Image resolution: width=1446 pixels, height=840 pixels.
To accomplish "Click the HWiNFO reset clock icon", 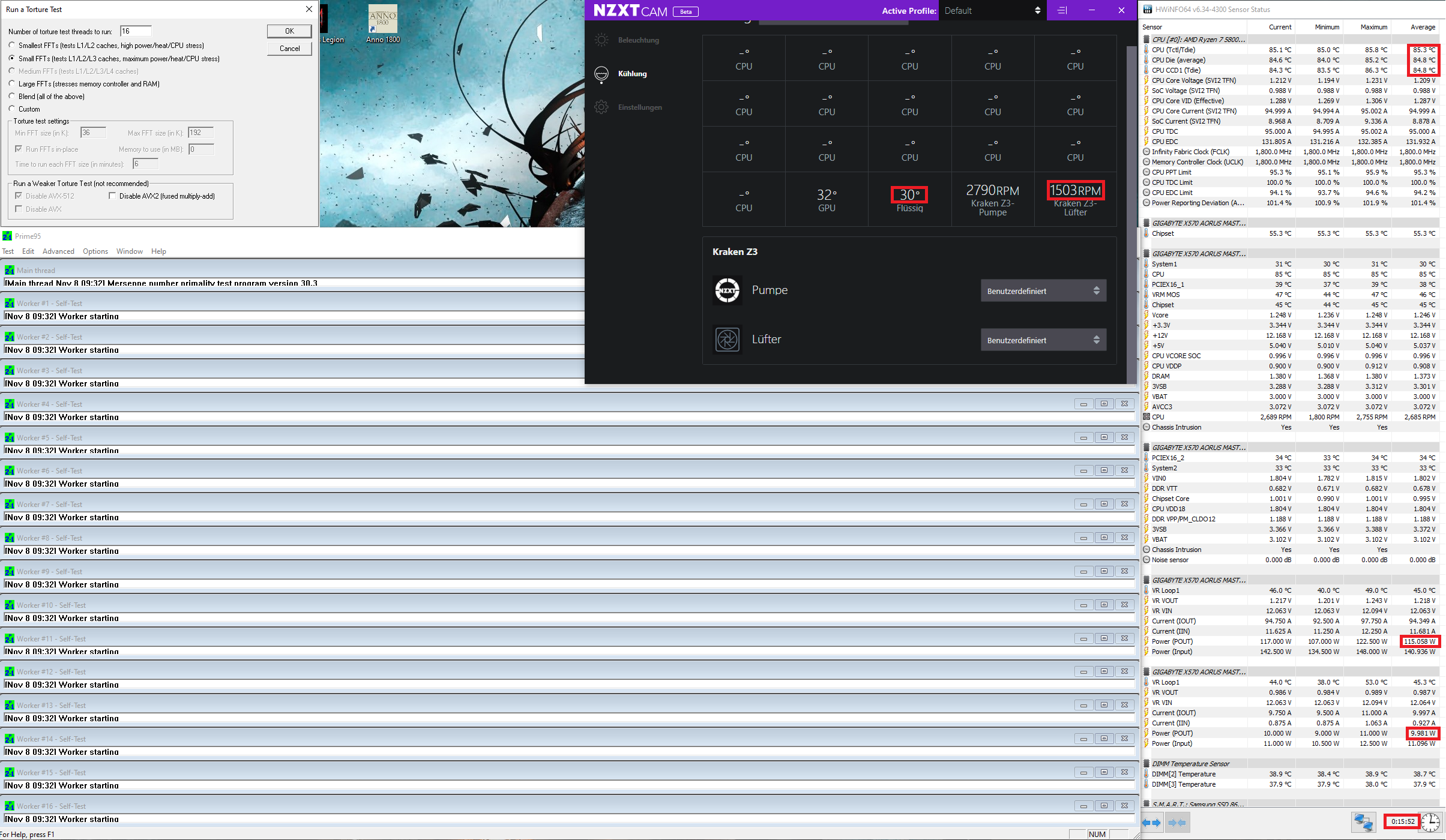I will tap(1430, 822).
